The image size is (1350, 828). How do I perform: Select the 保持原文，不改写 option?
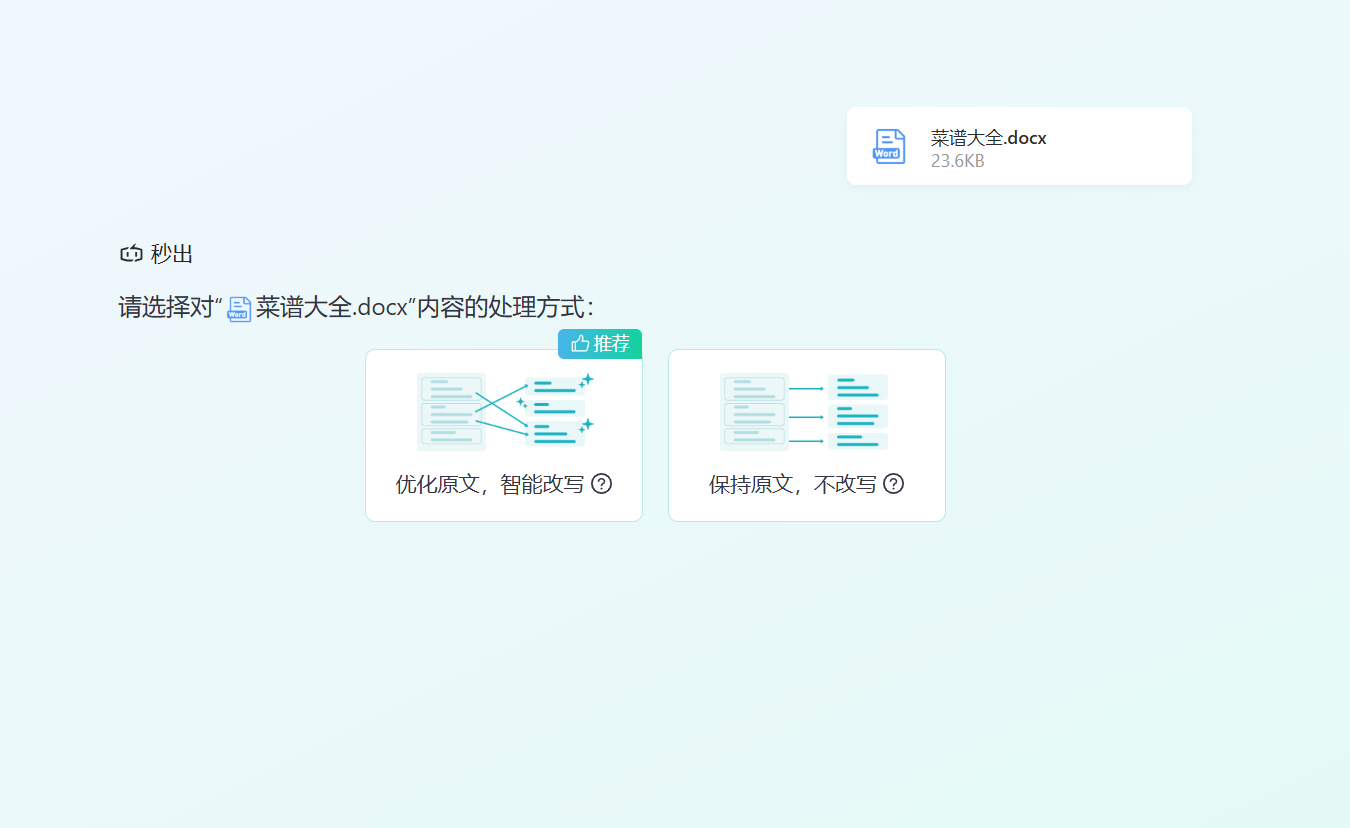[806, 435]
